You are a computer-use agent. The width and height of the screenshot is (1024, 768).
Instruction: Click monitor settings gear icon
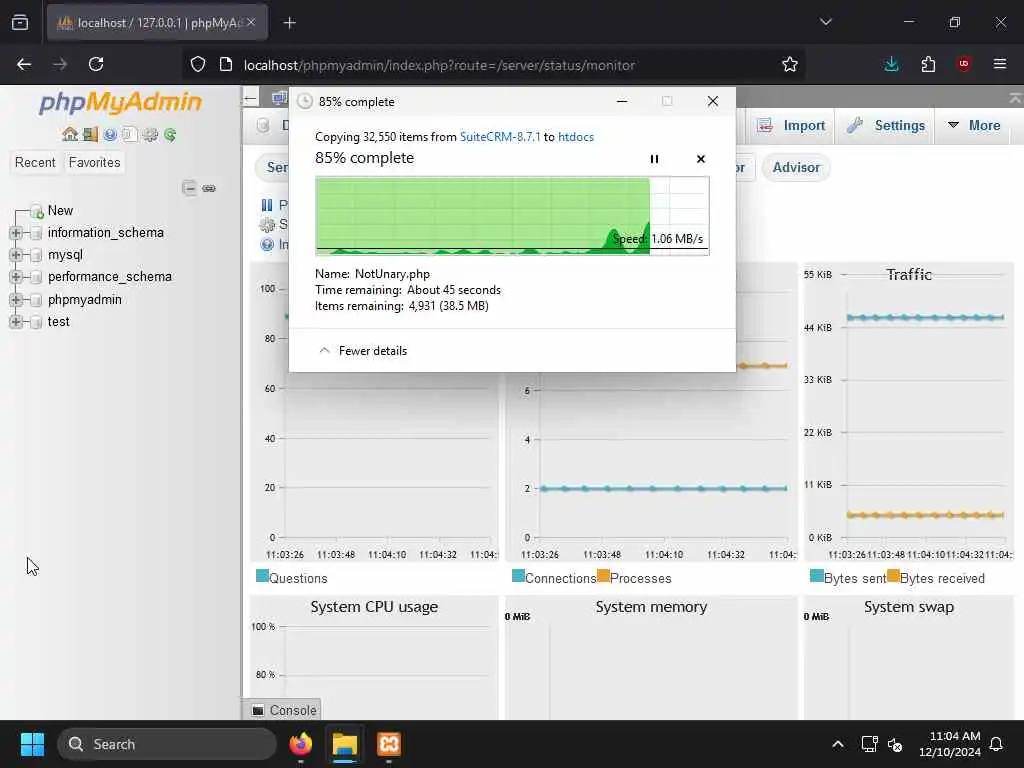tap(266, 225)
